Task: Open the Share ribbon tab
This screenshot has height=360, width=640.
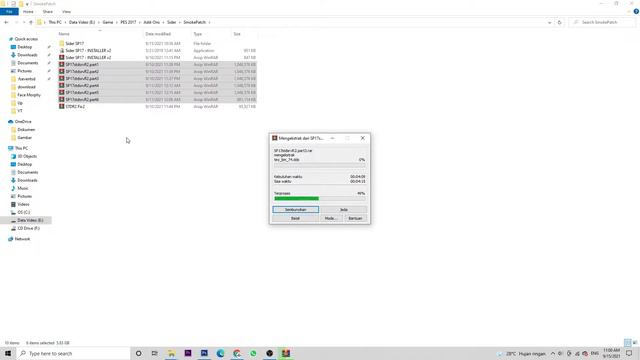Action: tap(48, 11)
